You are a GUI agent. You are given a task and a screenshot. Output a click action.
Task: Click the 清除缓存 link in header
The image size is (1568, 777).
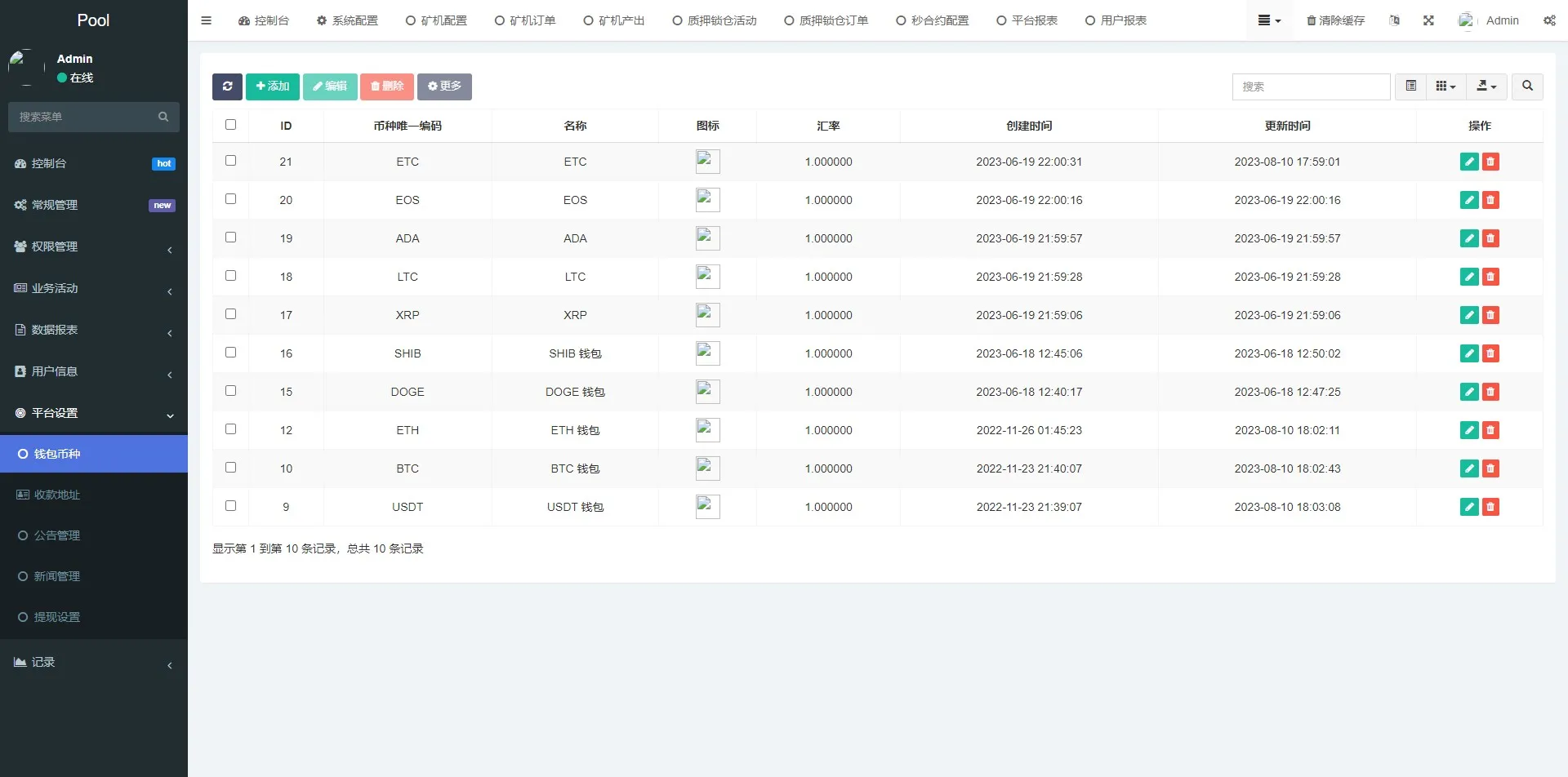click(x=1335, y=20)
